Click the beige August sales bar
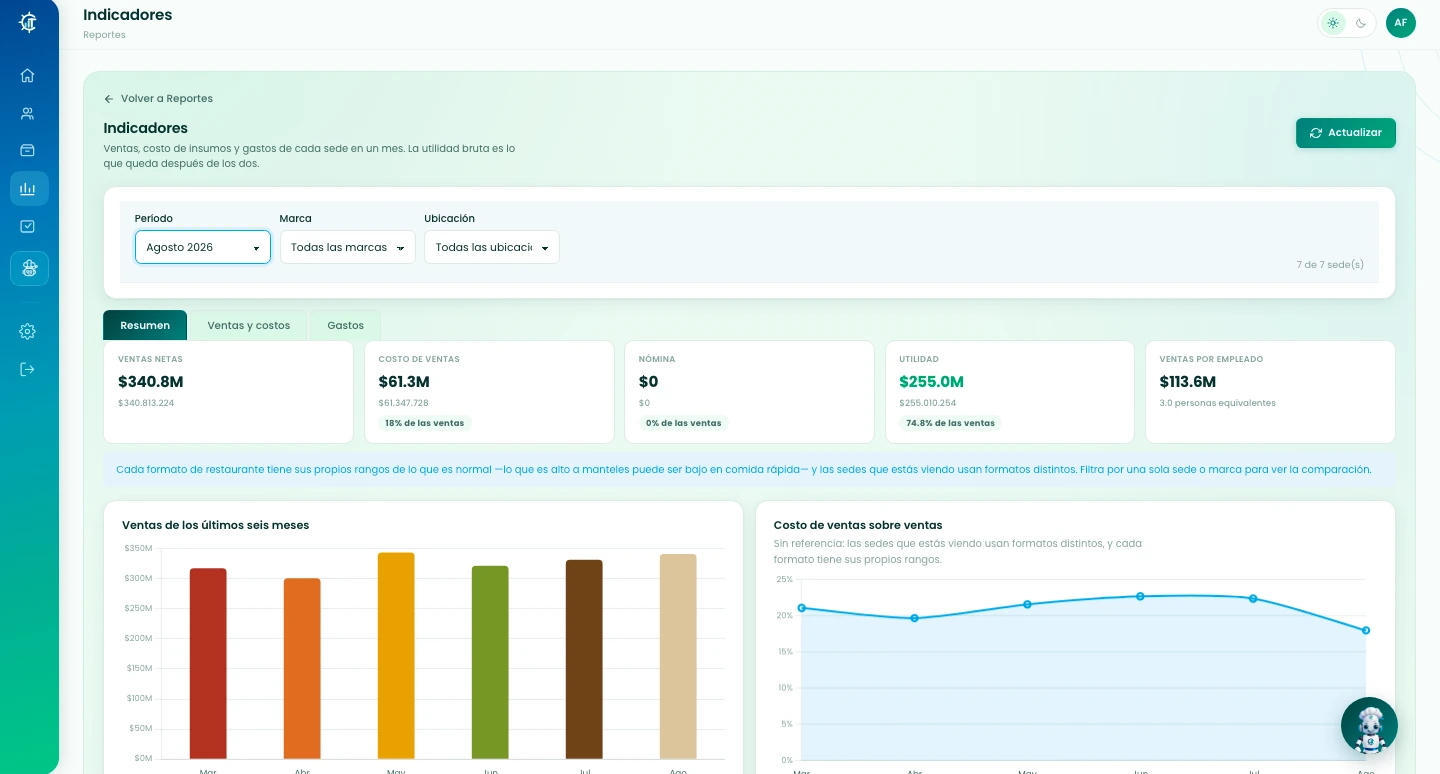 (678, 656)
